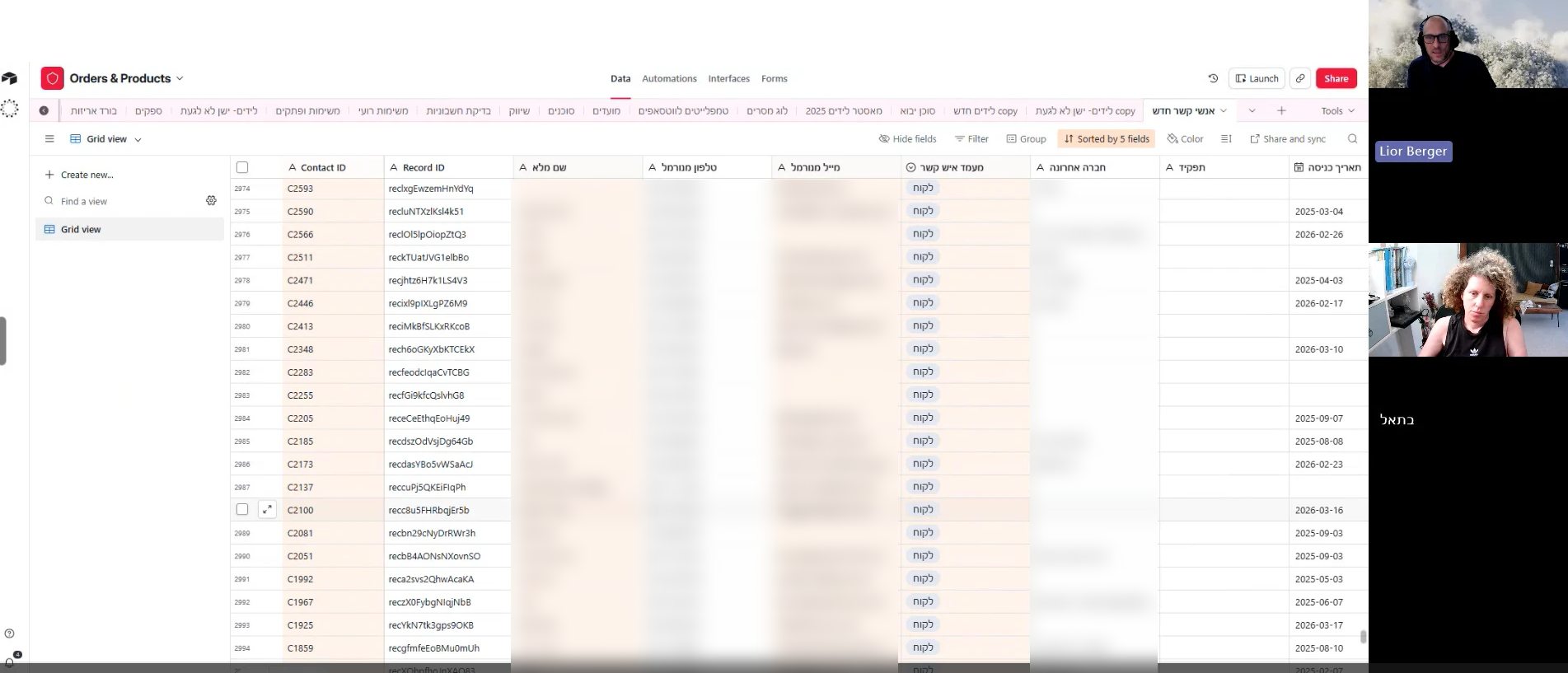Click the date cell 2026-03-16
This screenshot has width=1568, height=673.
[x=1328, y=510]
